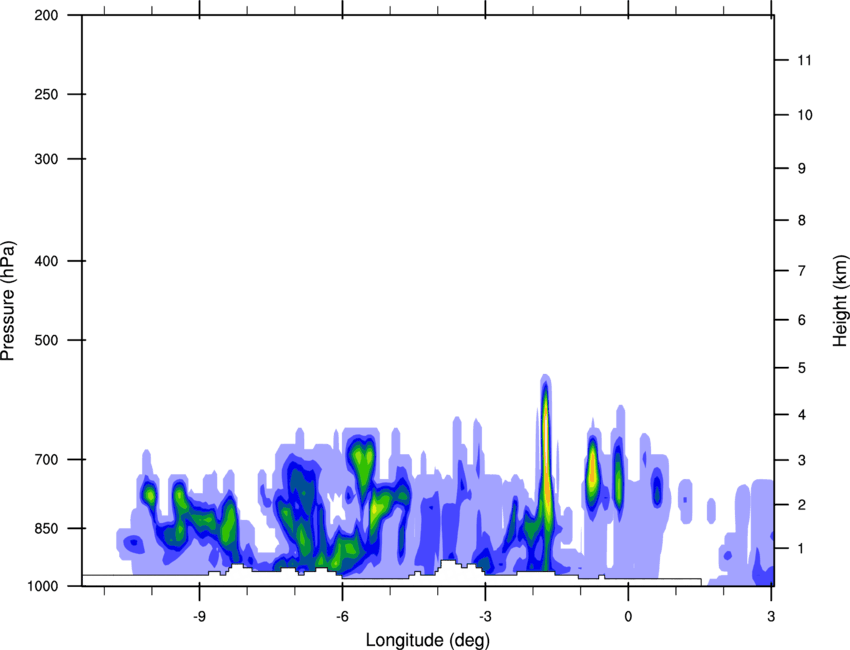Click the 850 pressure tick label
Image resolution: width=850 pixels, height=650 pixels.
tap(46, 528)
